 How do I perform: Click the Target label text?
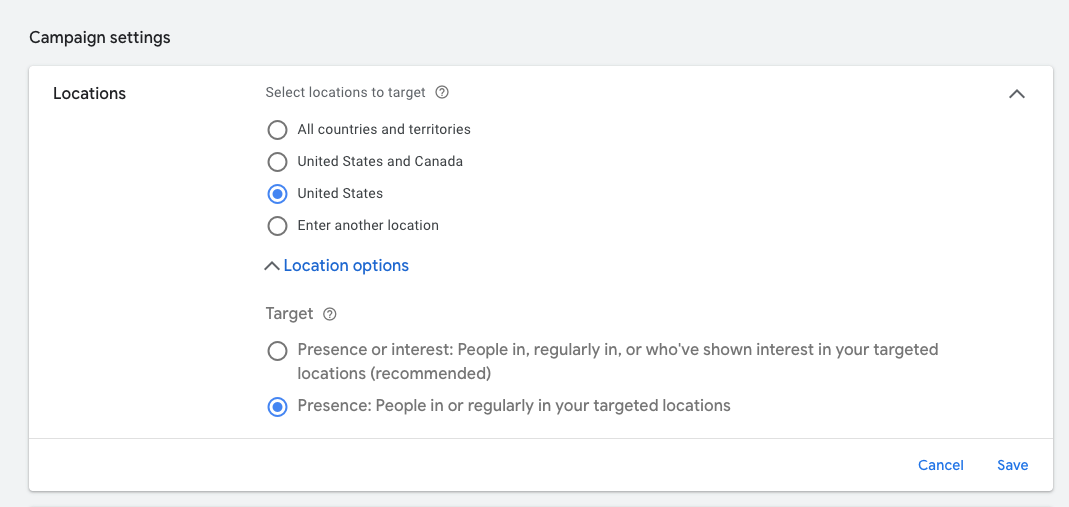[x=289, y=313]
